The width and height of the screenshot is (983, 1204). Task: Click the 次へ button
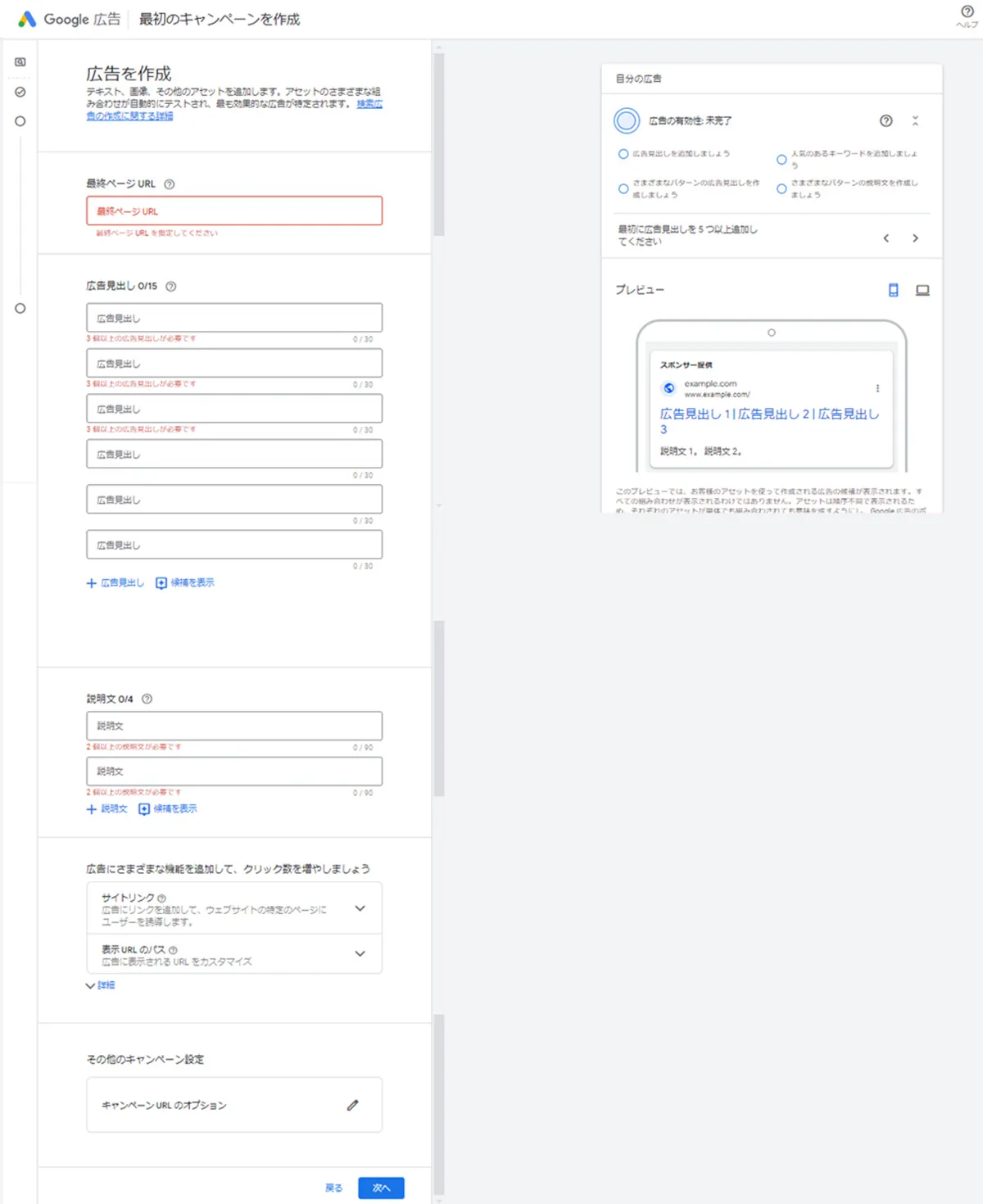(x=380, y=1188)
